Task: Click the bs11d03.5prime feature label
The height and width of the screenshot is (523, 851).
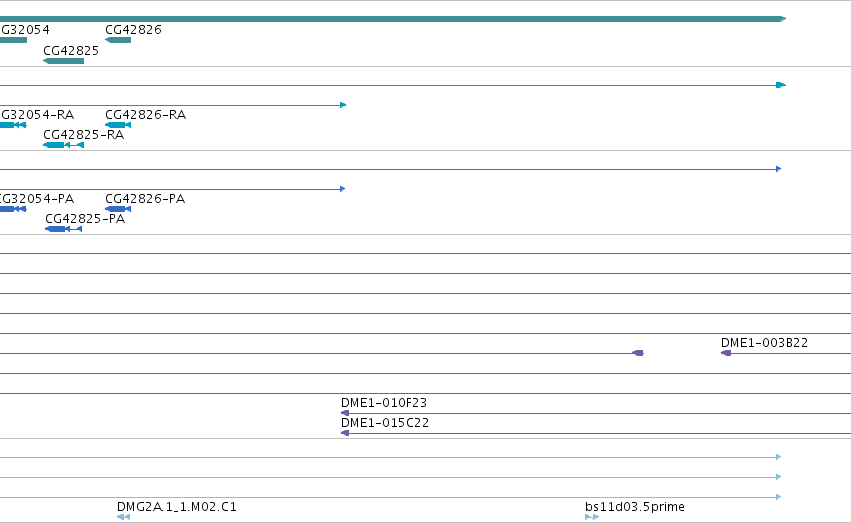Action: [634, 507]
